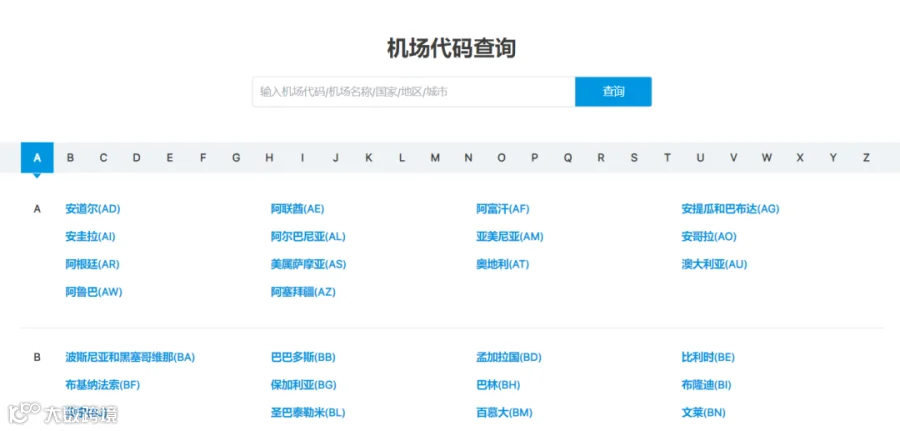Switch to the C letter tab
The height and width of the screenshot is (431, 900).
[103, 158]
